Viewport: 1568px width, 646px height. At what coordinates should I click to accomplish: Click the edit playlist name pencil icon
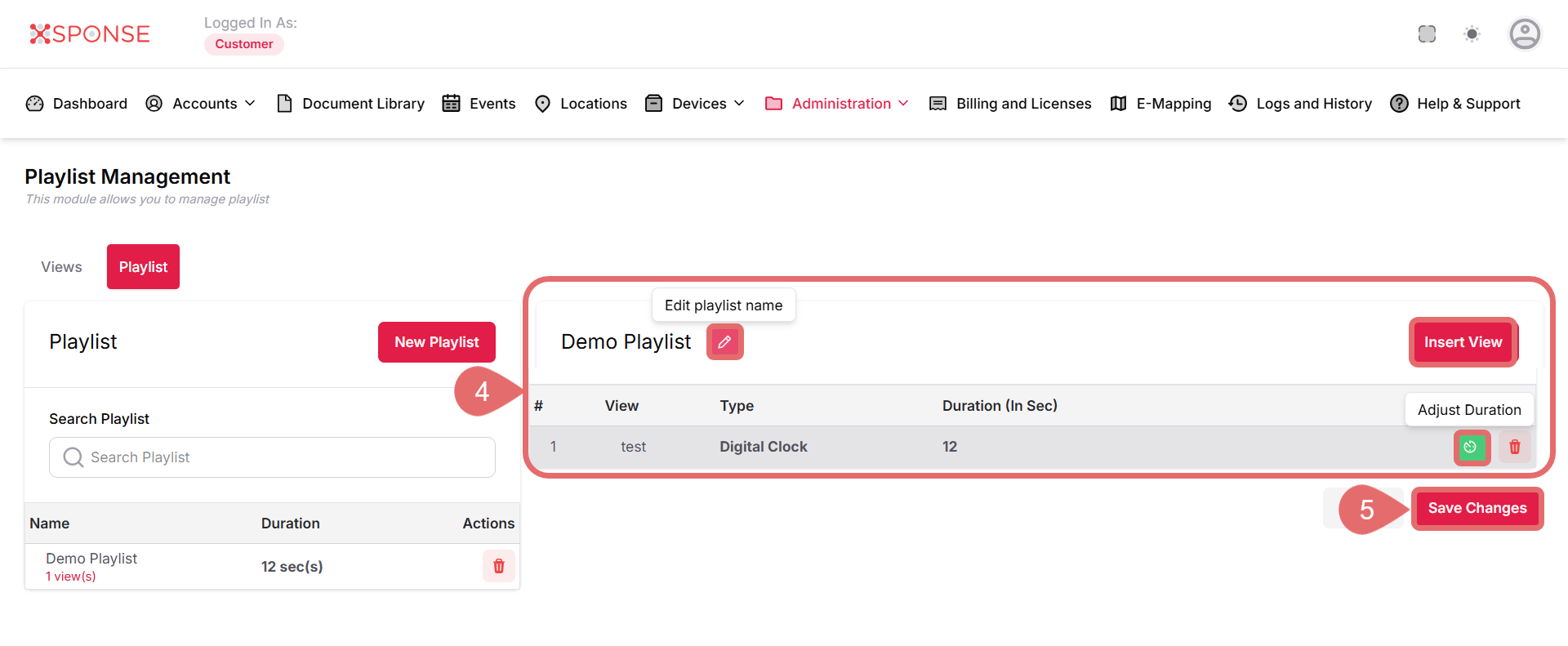pos(724,342)
